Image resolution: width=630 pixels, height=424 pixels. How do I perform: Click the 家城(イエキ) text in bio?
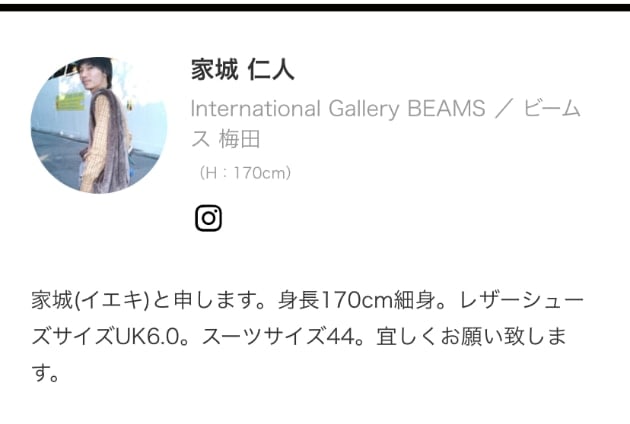[90, 300]
